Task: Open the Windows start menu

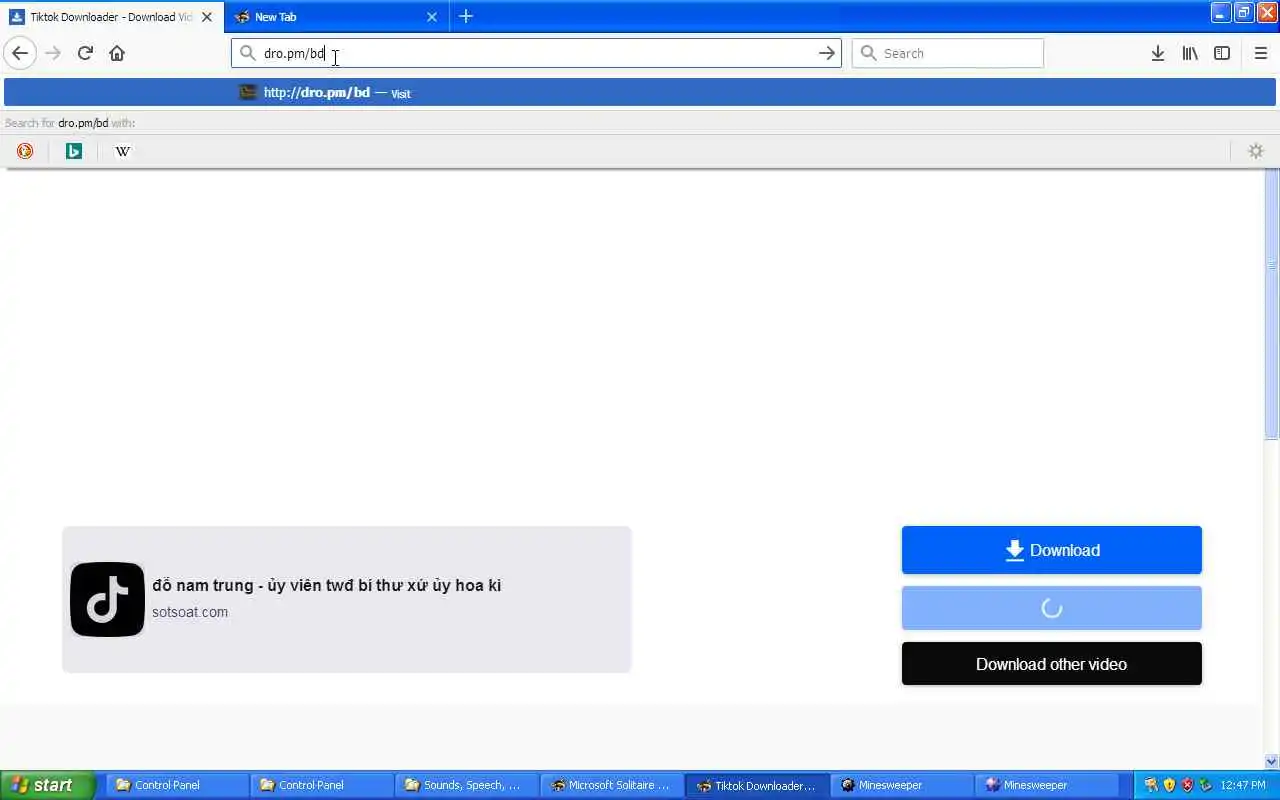Action: point(47,785)
